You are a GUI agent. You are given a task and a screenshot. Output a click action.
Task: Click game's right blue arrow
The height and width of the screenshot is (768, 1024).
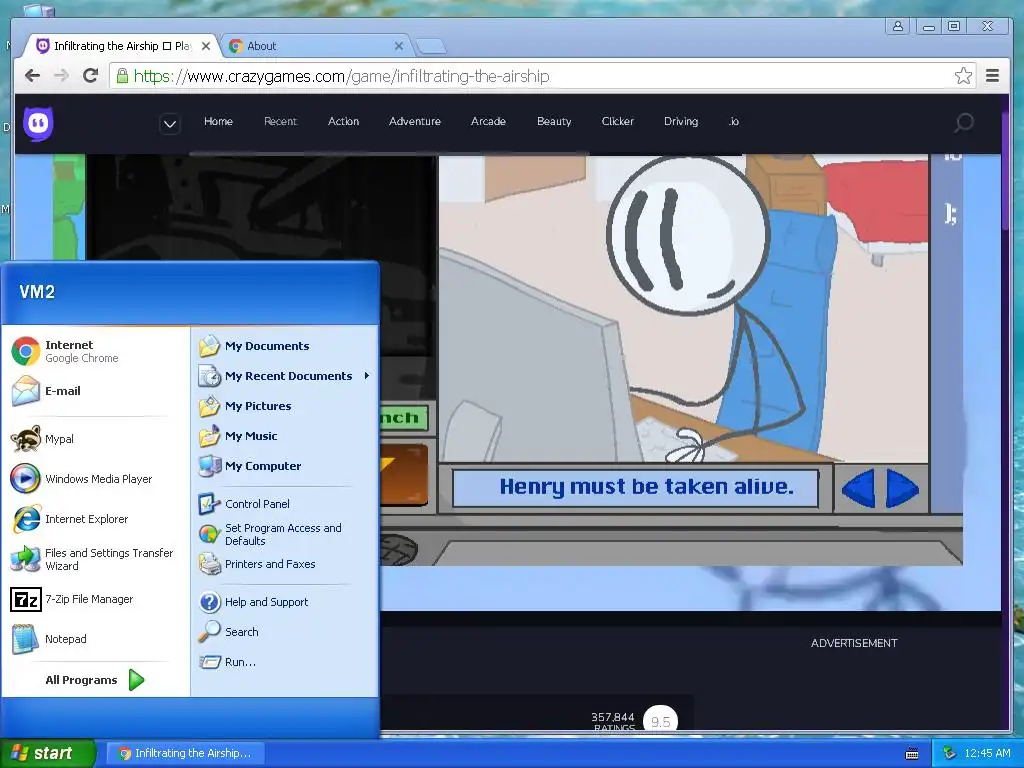(902, 488)
